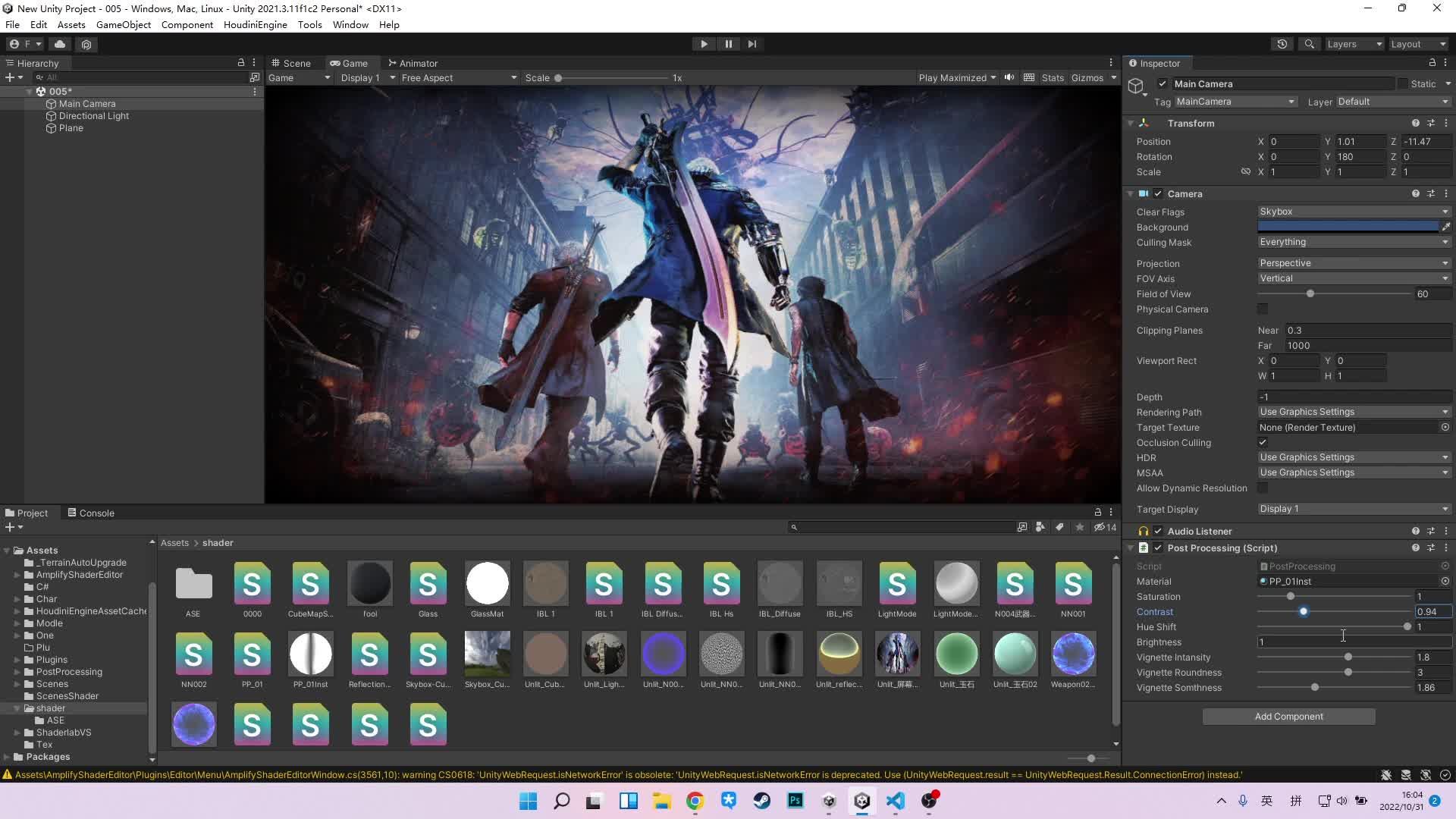Screen dimensions: 1456x819
Task: Enable Allow Dynamic Resolution checkbox
Action: coord(1263,488)
